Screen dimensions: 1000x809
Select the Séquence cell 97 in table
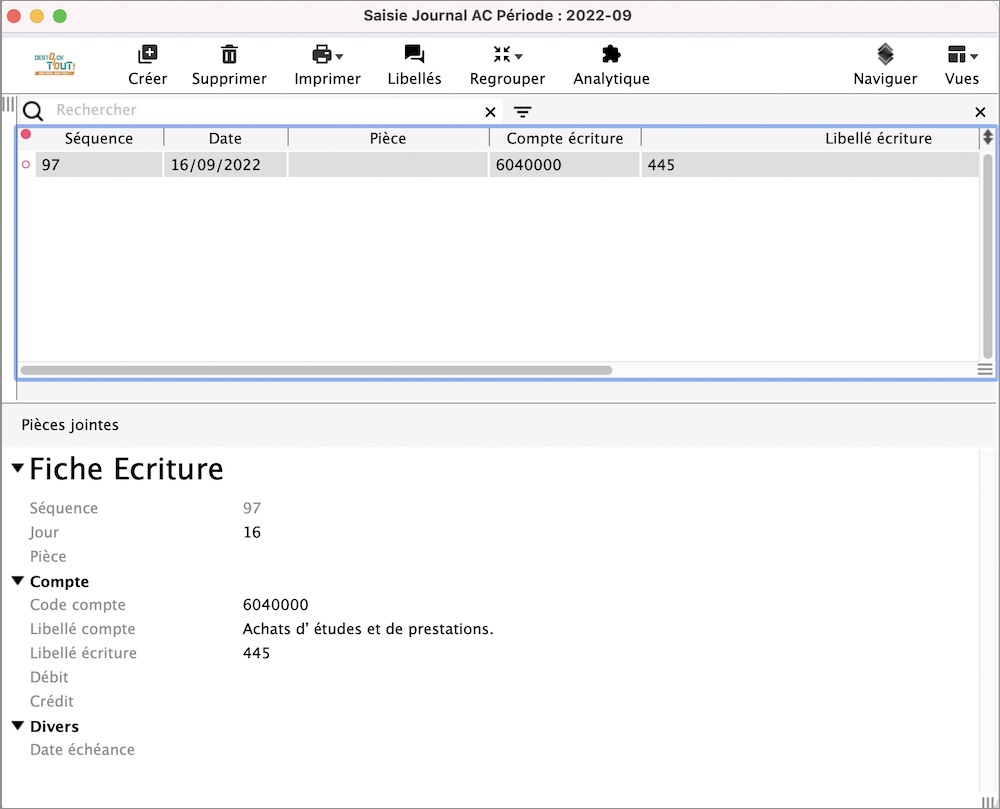point(99,164)
